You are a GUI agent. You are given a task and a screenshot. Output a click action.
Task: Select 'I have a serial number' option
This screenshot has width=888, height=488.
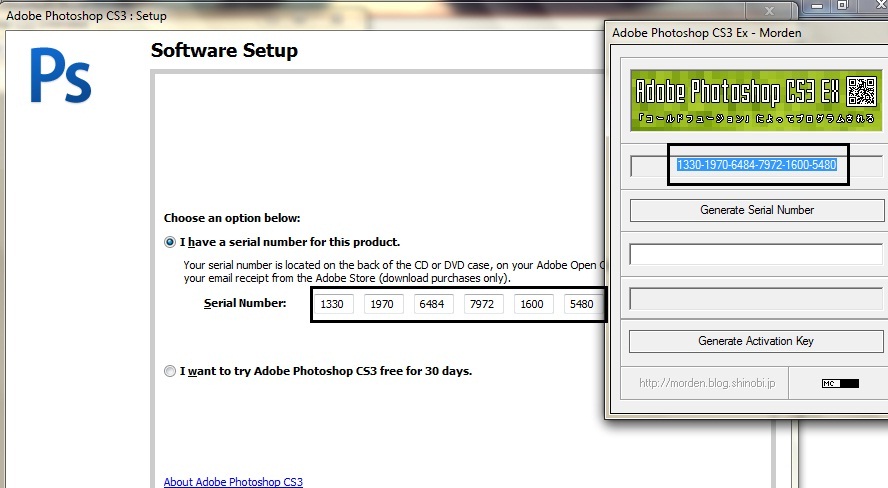click(x=170, y=242)
